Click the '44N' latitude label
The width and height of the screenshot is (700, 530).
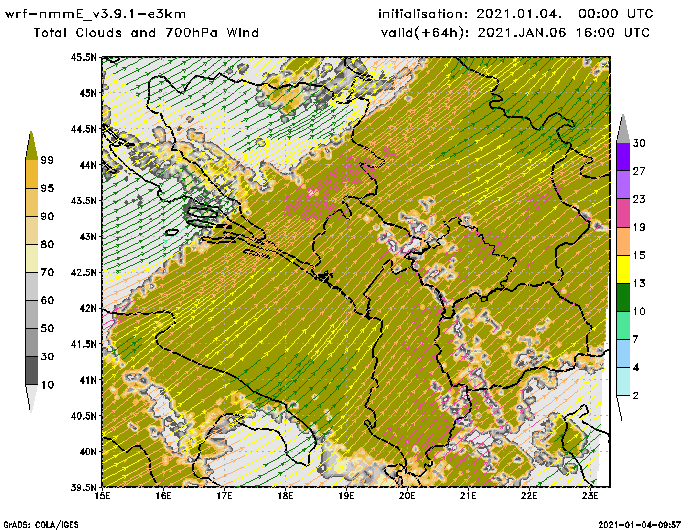(88, 165)
